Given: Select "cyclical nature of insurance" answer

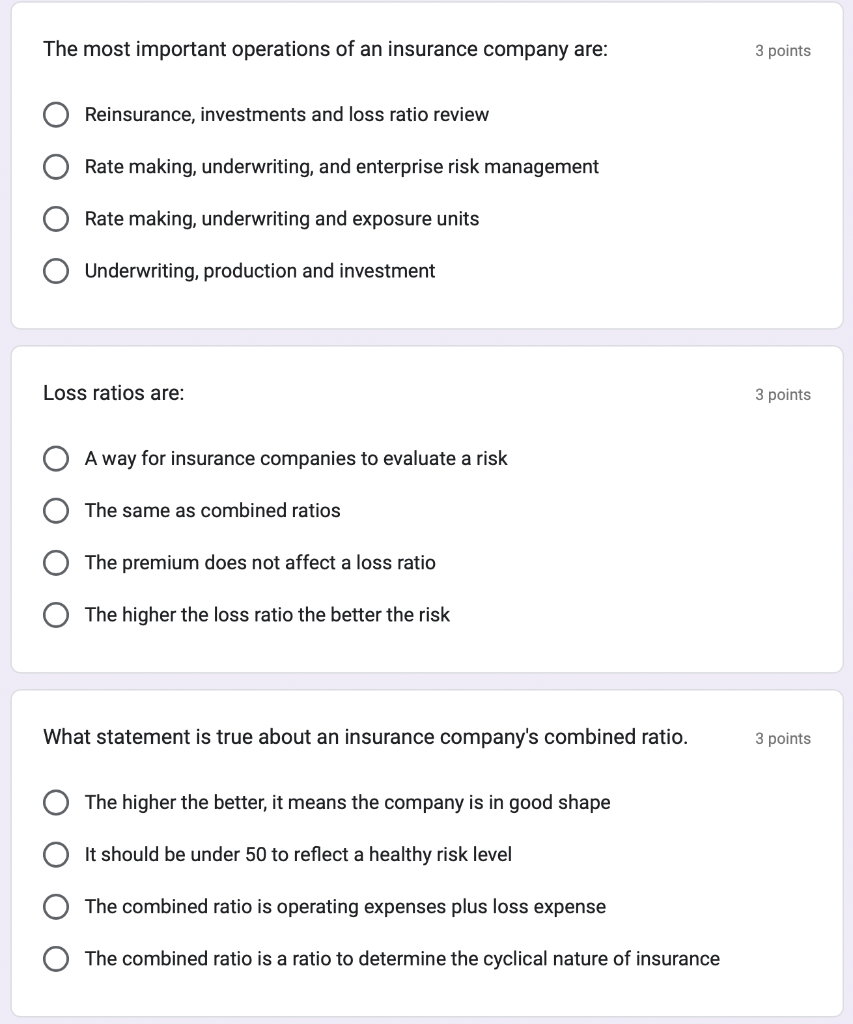Looking at the screenshot, I should click(57, 959).
